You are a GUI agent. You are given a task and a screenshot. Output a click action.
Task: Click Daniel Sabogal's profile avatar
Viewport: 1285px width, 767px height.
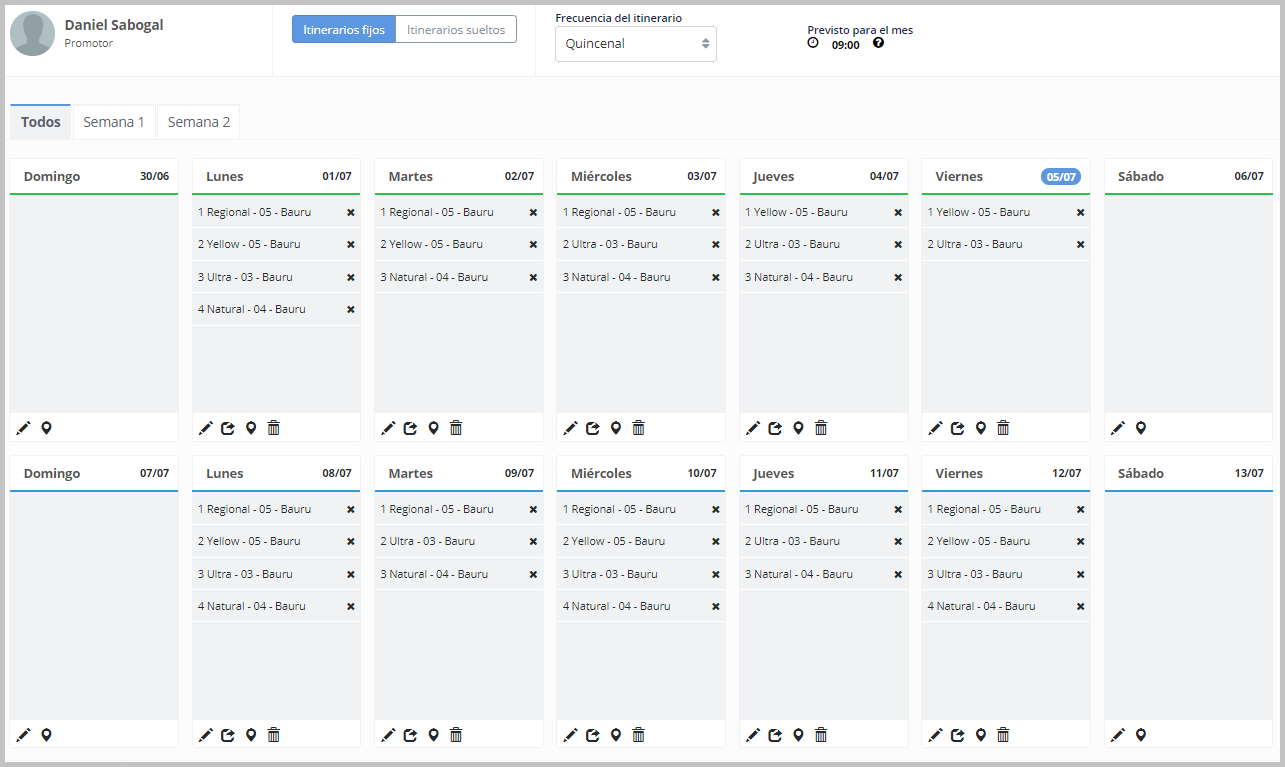pyautogui.click(x=32, y=34)
